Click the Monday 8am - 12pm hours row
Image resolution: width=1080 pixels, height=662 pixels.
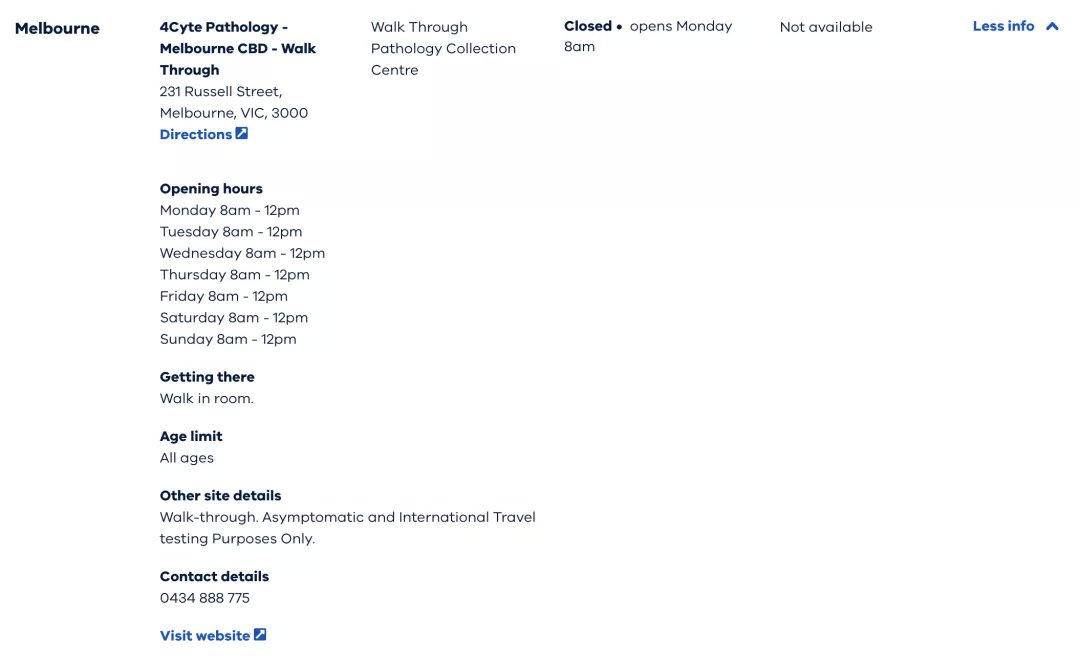click(x=229, y=210)
